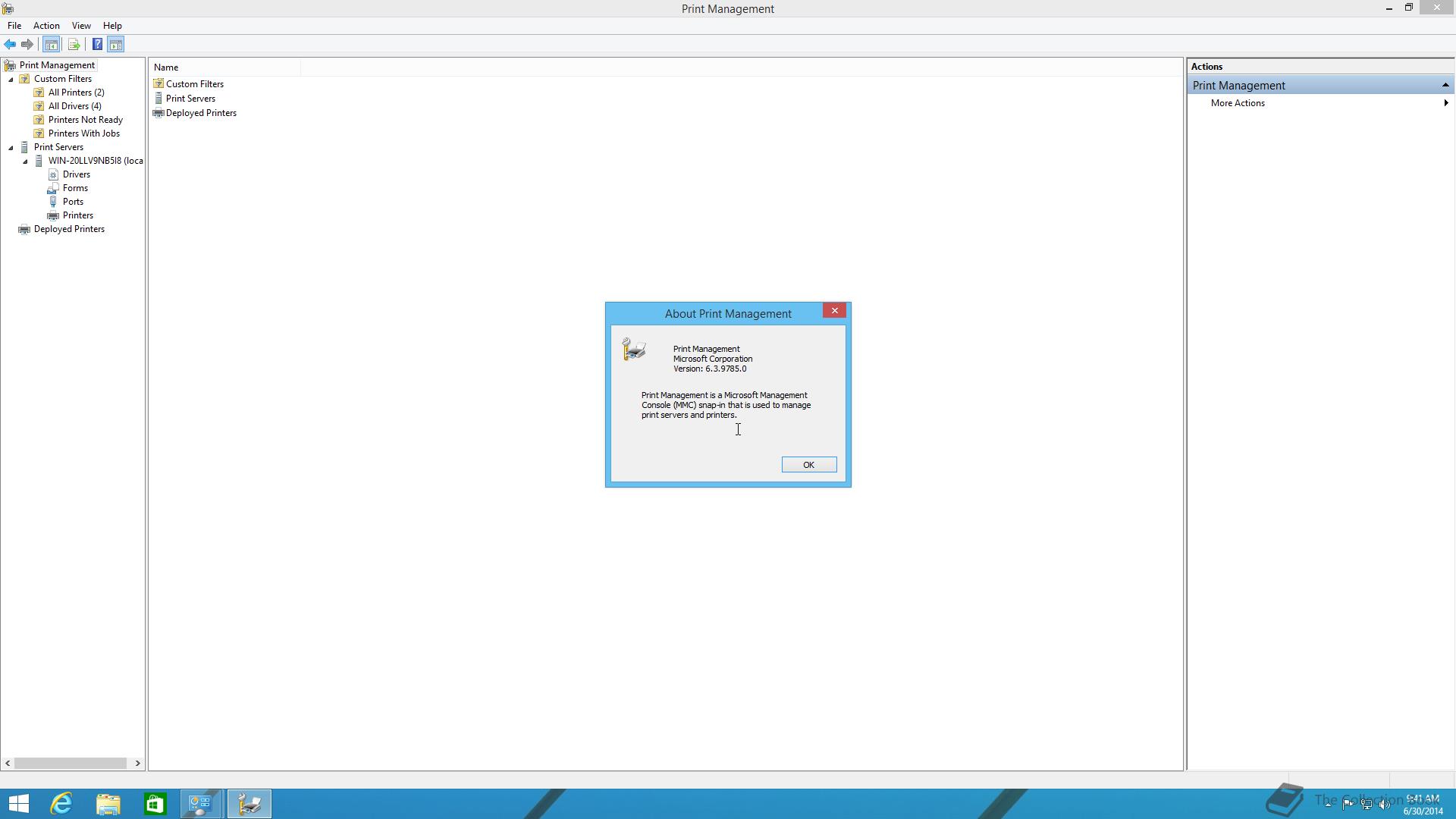Click the tree pane scroll-right arrow
This screenshot has width=1456, height=819.
click(x=138, y=764)
